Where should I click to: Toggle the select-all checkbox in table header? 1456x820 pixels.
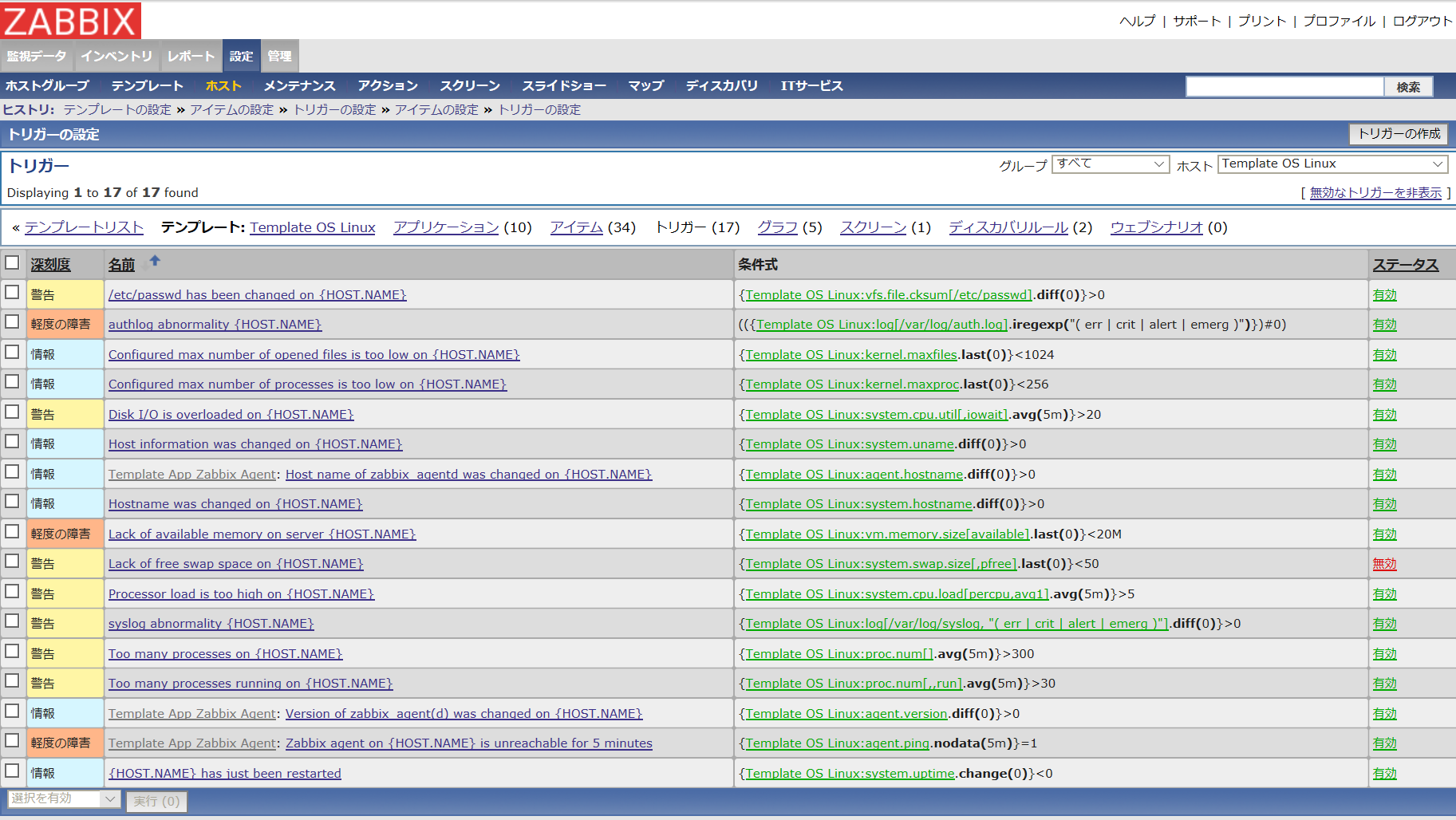12,262
